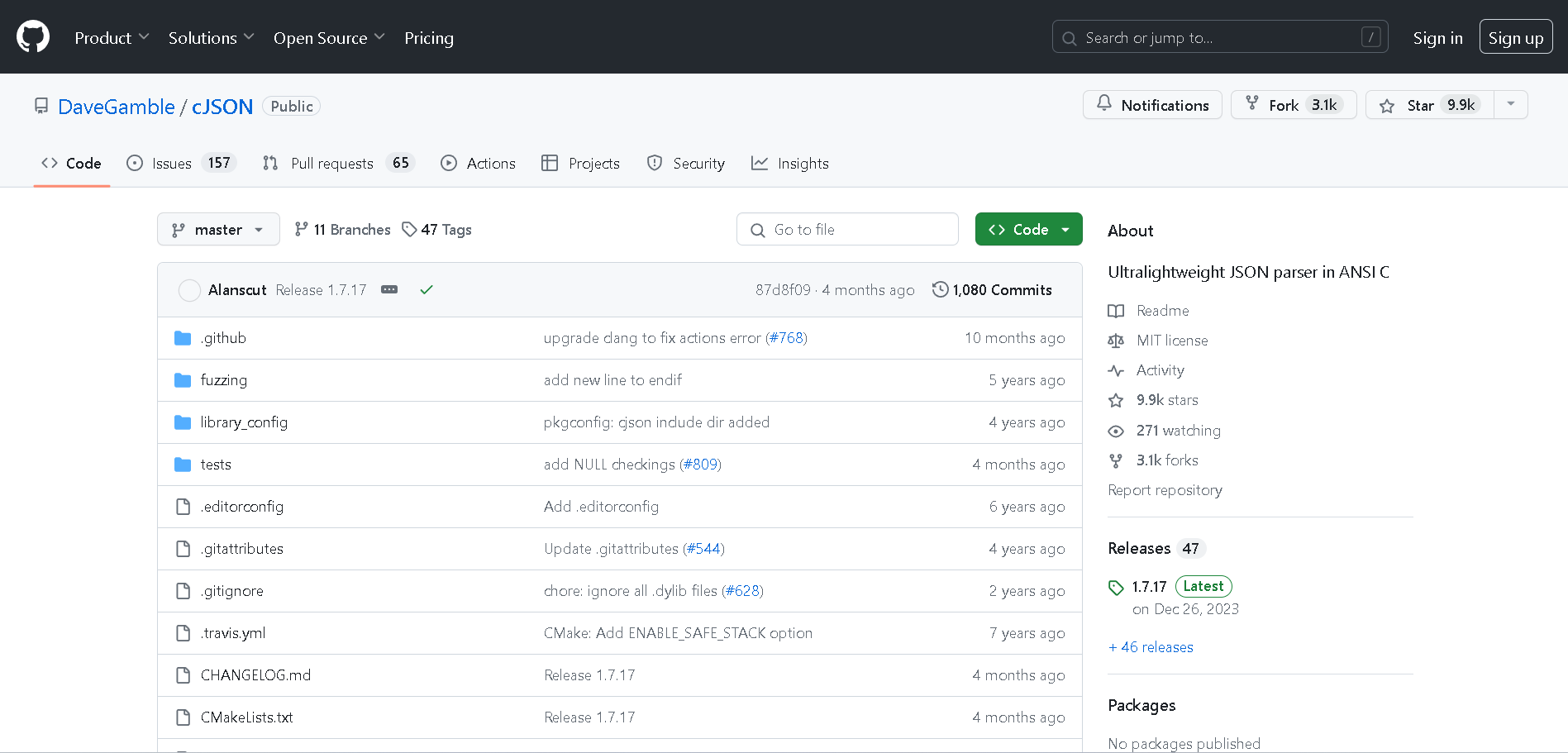This screenshot has width=1568, height=753.
Task: Click the Notifications bell icon
Action: pos(1104,104)
